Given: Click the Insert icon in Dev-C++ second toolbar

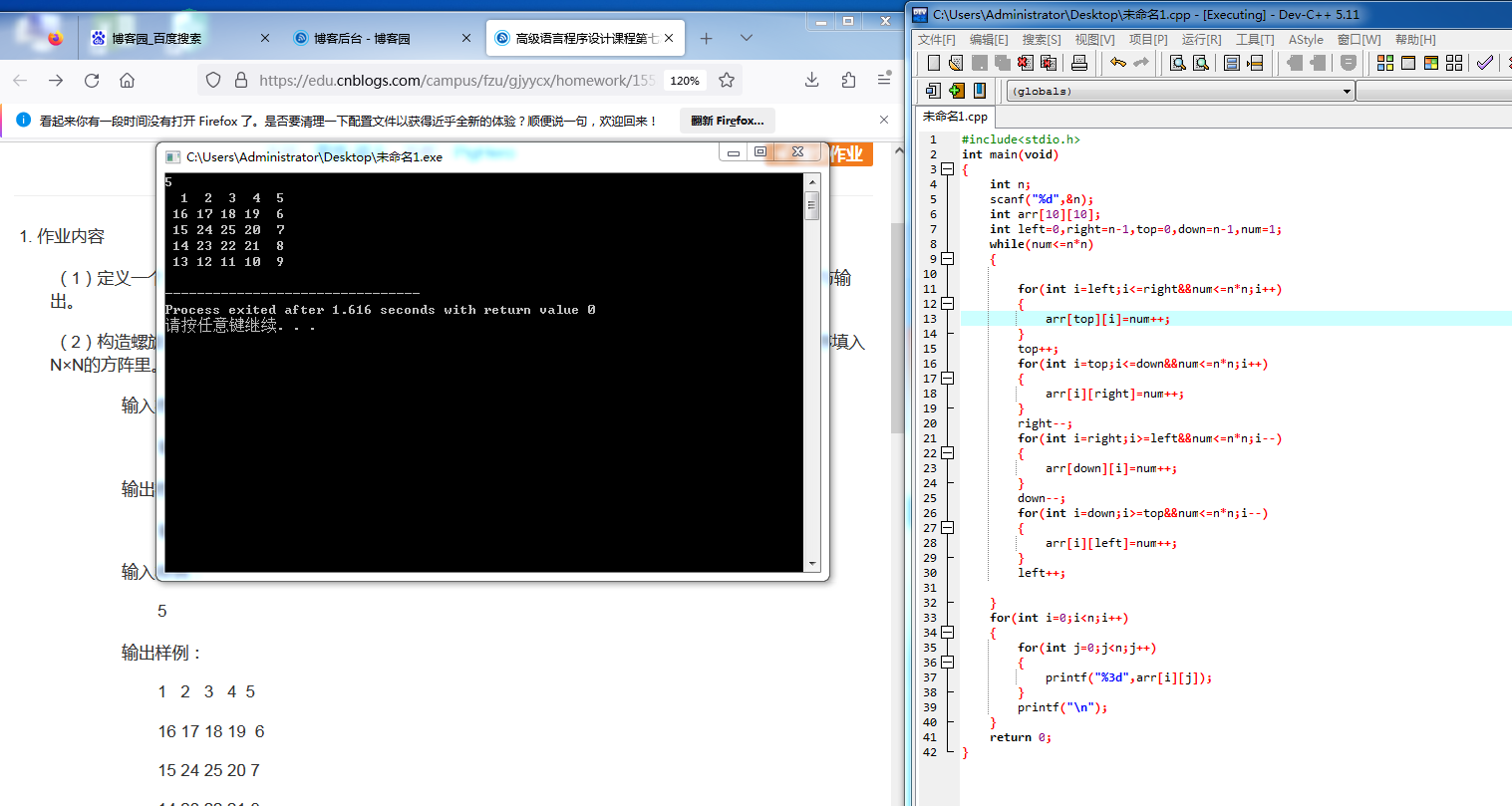Looking at the screenshot, I should 933,91.
